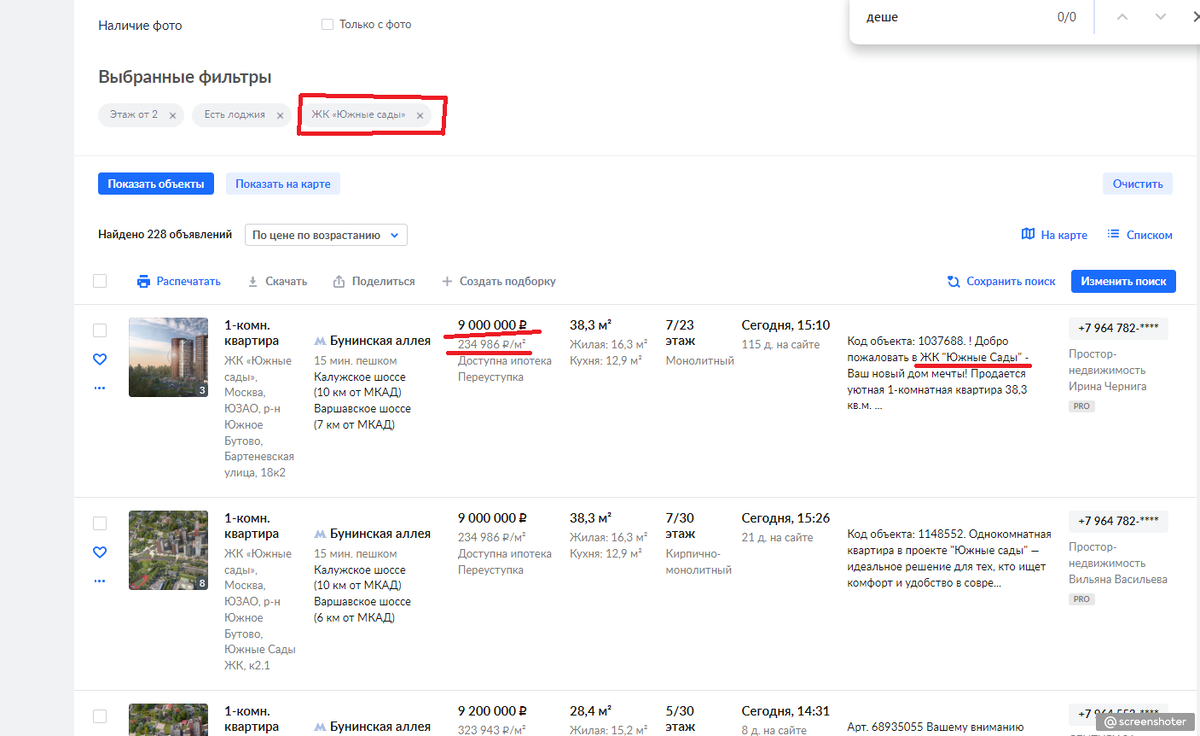
Task: Click the save search refresh icon
Action: [954, 282]
